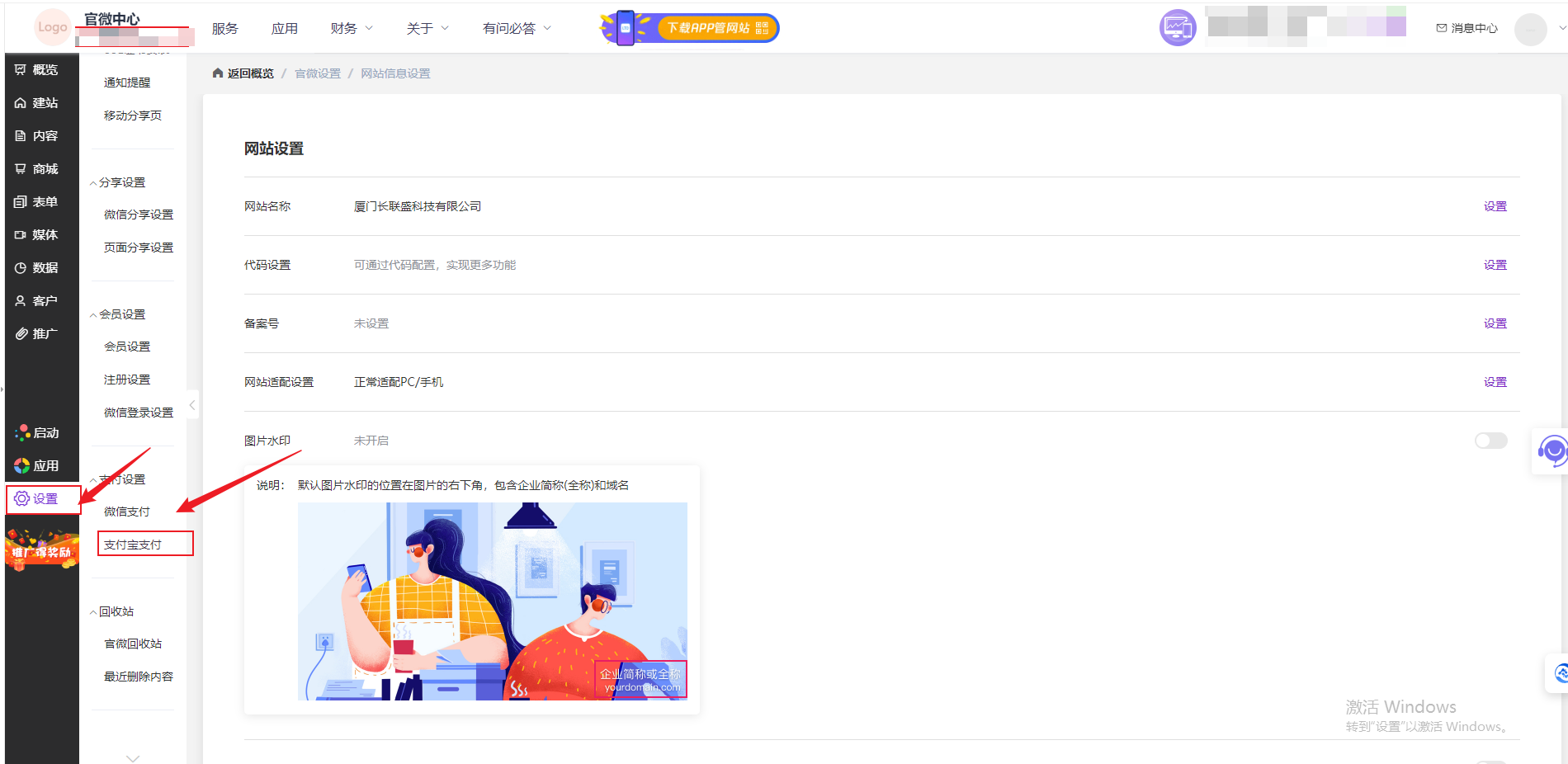The height and width of the screenshot is (764, 1568).
Task: Open the 媒体 media section
Action: (x=37, y=235)
